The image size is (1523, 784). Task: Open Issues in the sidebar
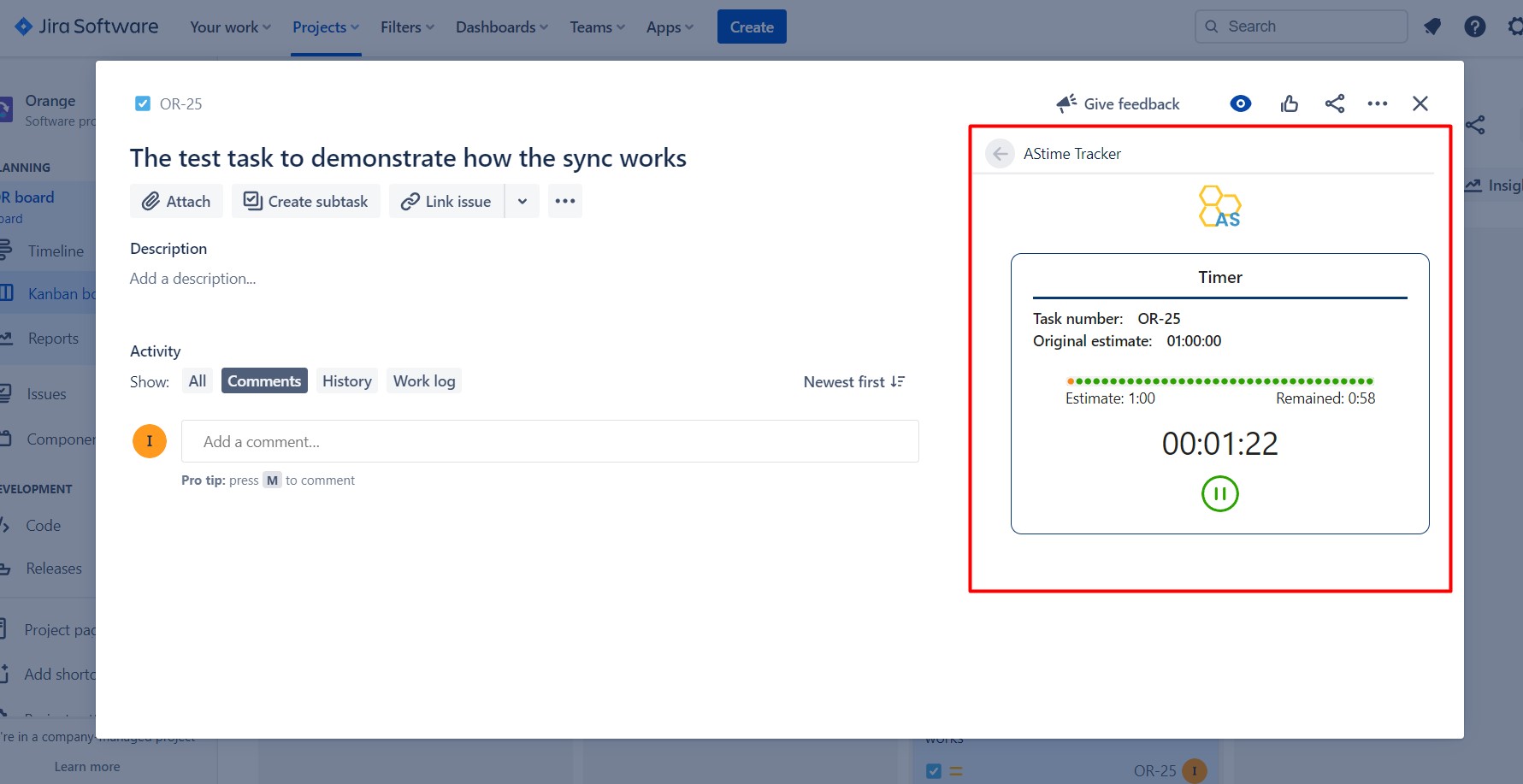pyautogui.click(x=48, y=394)
